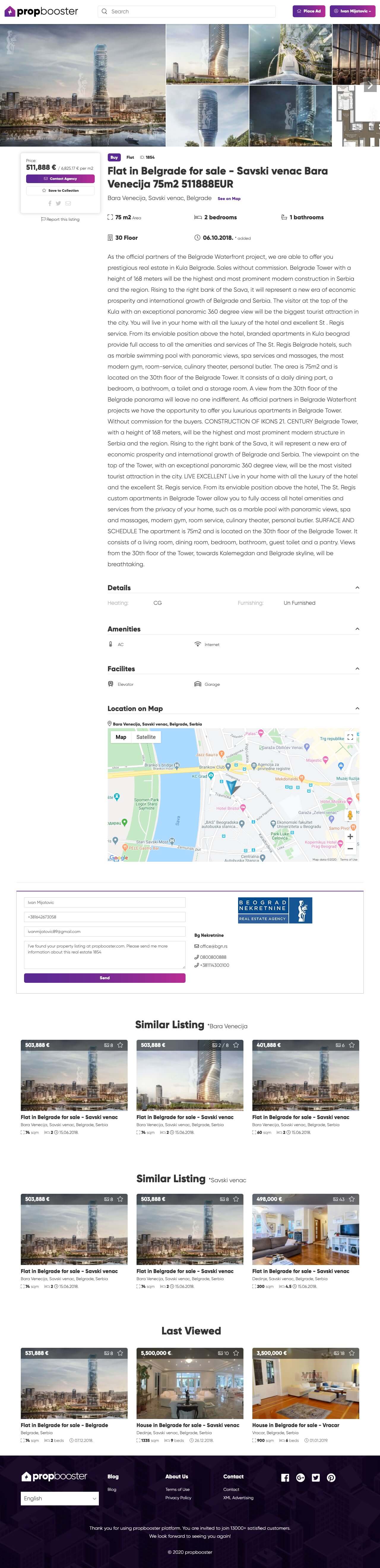380x1568 pixels.
Task: Click the email share icon under price card
Action: click(68, 203)
